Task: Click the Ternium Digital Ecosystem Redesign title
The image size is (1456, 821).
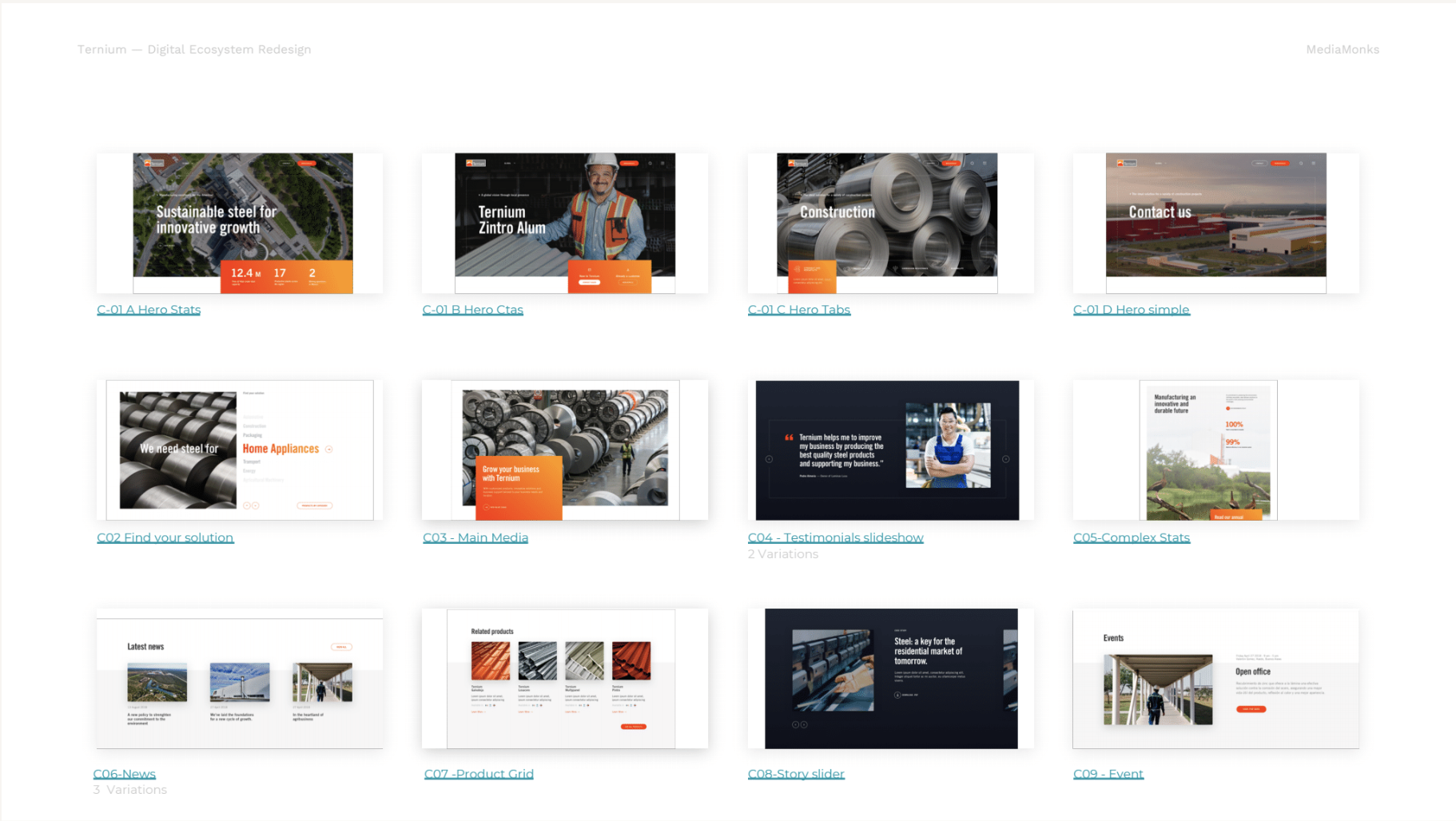Action: point(194,50)
